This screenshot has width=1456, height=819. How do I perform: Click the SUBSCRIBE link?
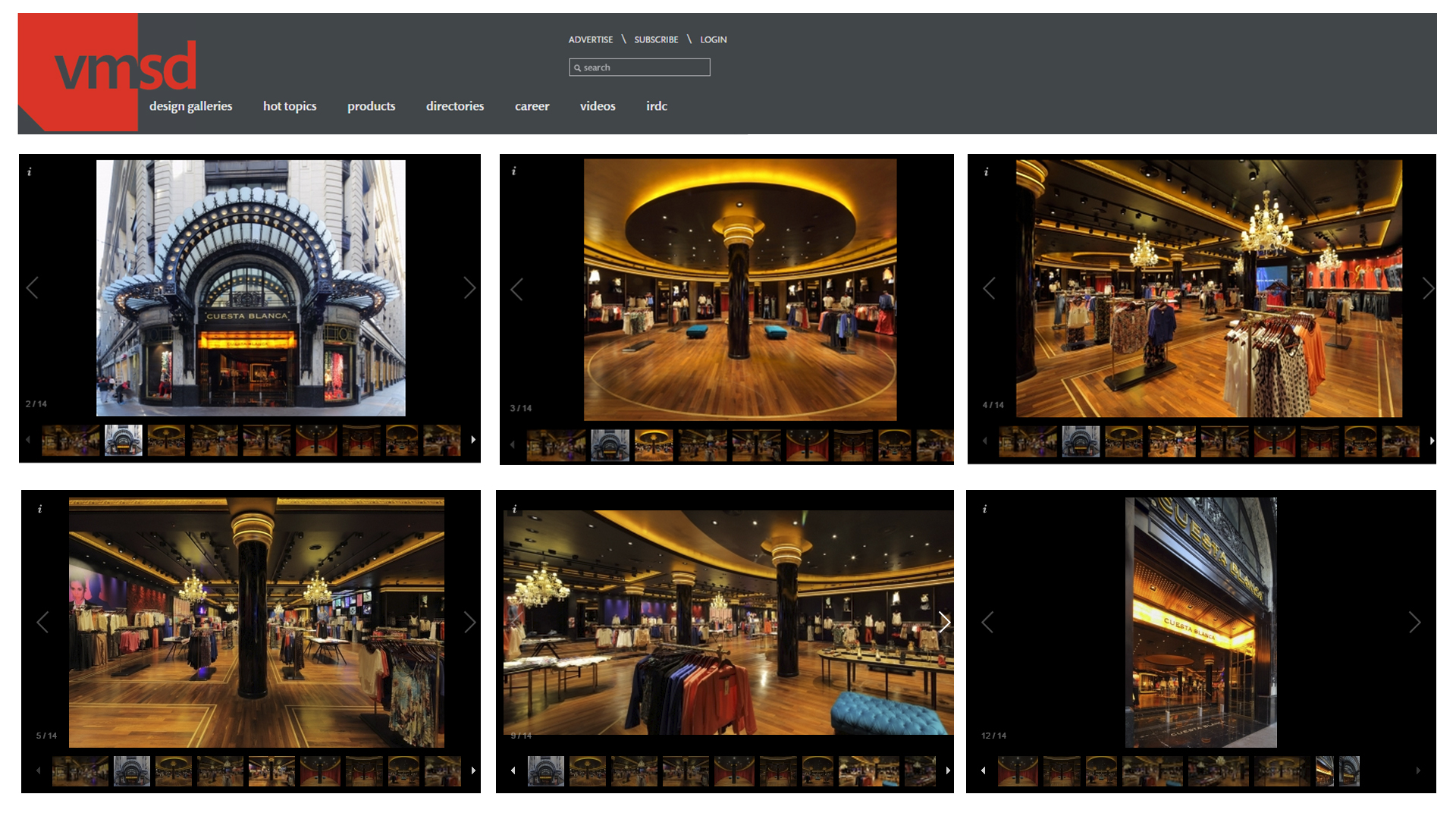click(656, 39)
